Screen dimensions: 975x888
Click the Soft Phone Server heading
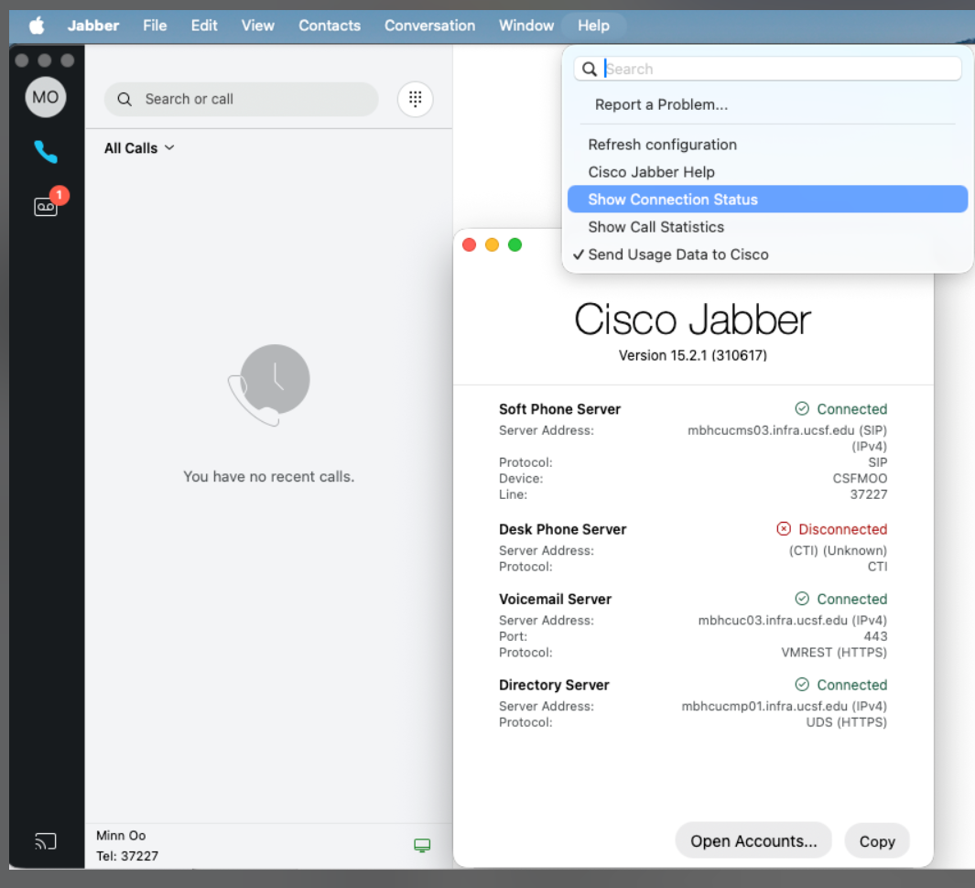(560, 409)
